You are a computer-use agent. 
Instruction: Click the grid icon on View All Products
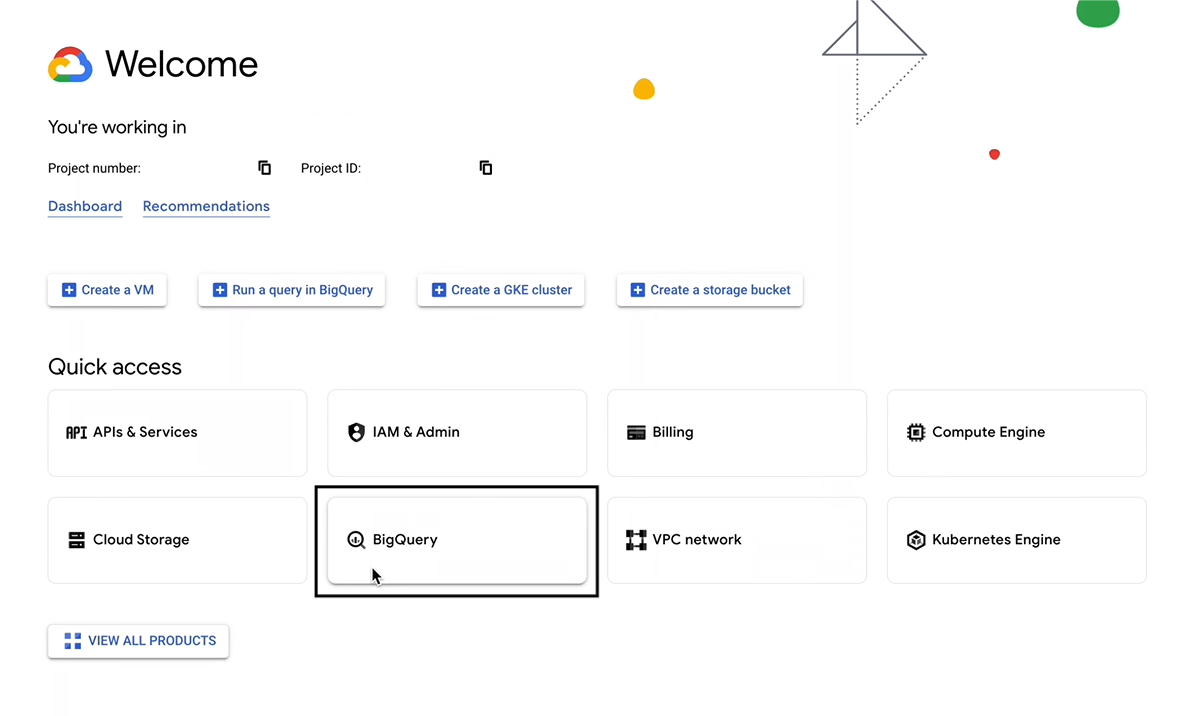[x=72, y=641]
